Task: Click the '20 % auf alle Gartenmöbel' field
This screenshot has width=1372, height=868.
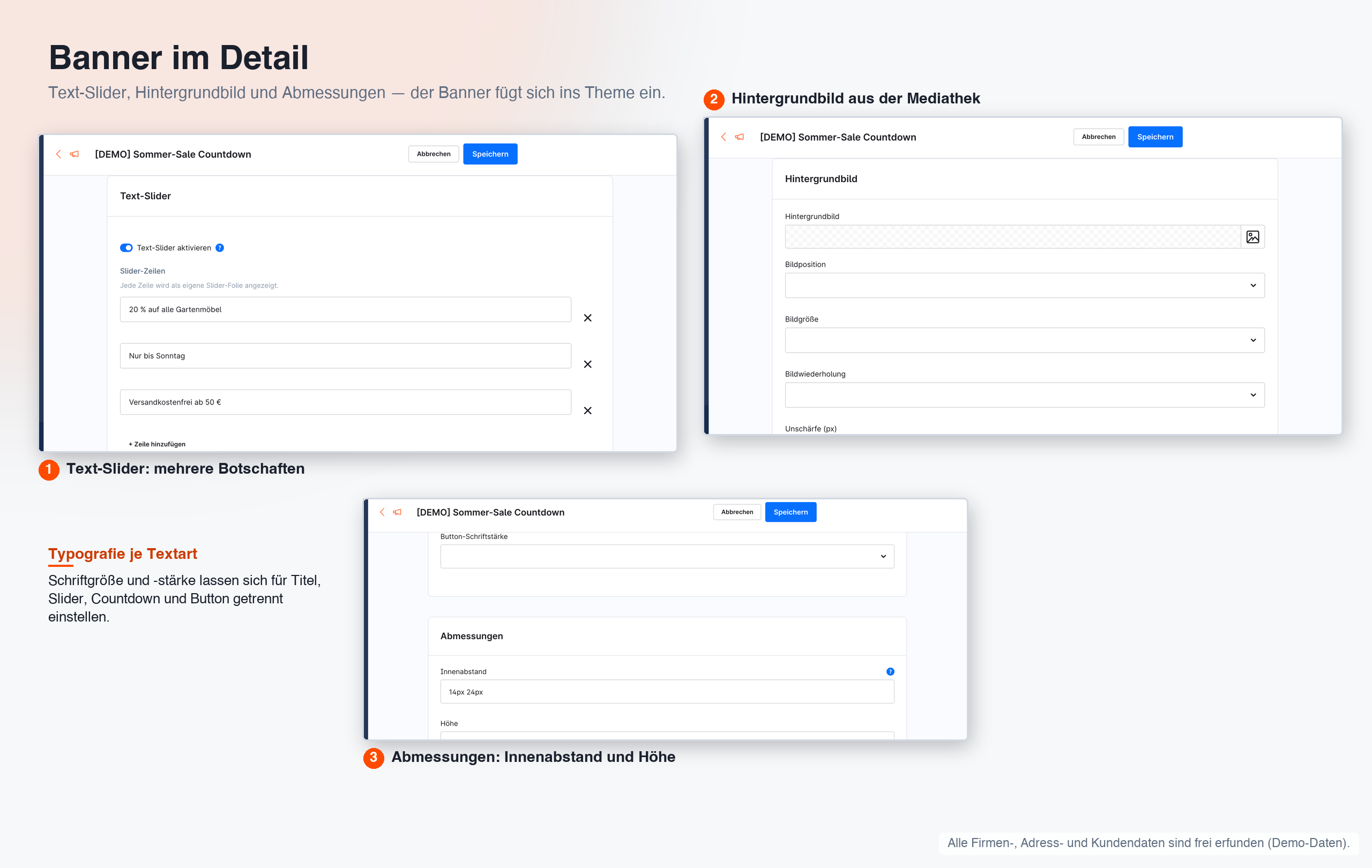Action: click(x=345, y=309)
